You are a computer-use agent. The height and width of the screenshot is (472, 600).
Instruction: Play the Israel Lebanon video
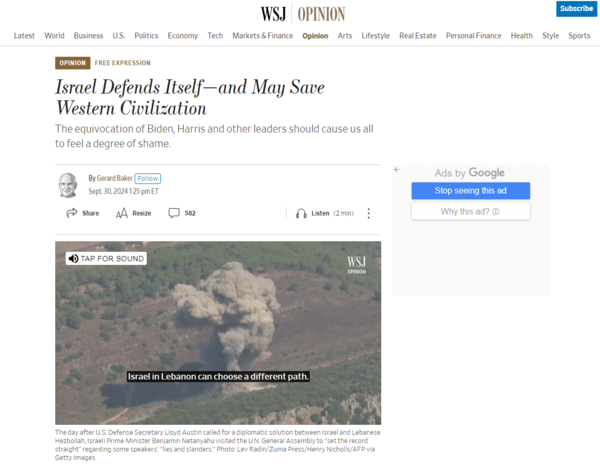pyautogui.click(x=218, y=333)
